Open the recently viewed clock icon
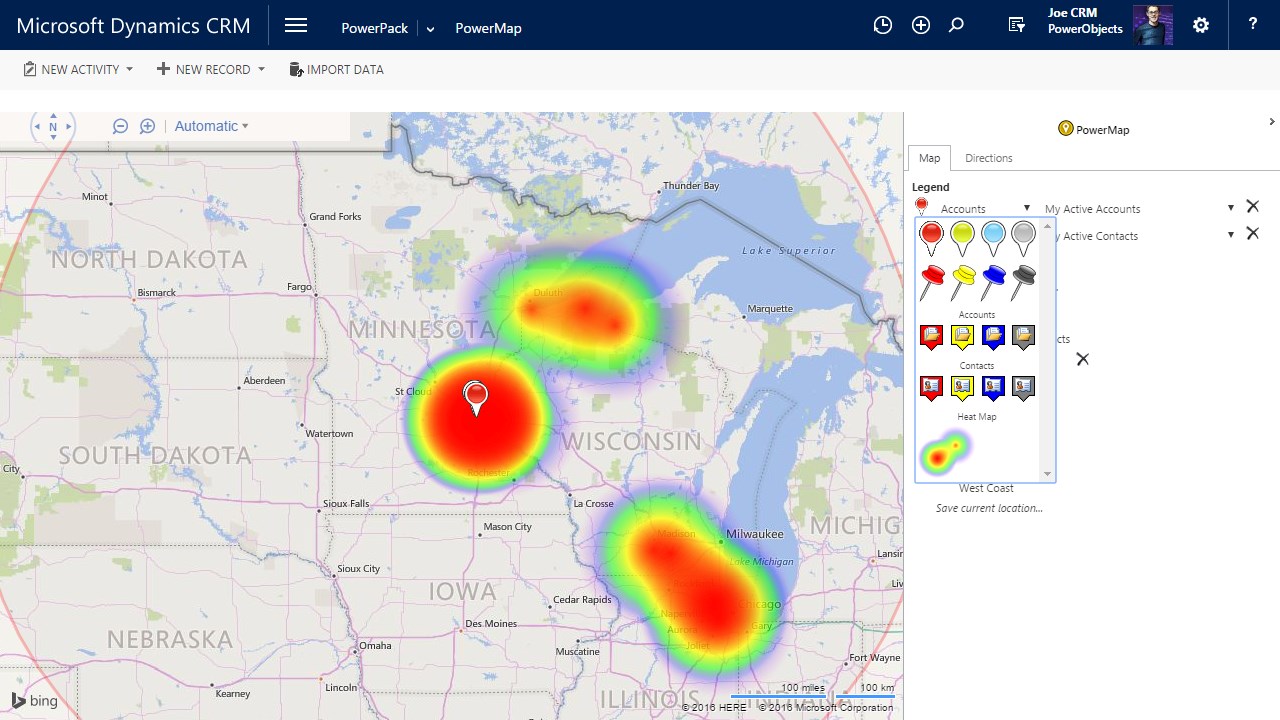The width and height of the screenshot is (1280, 720). click(x=882, y=26)
